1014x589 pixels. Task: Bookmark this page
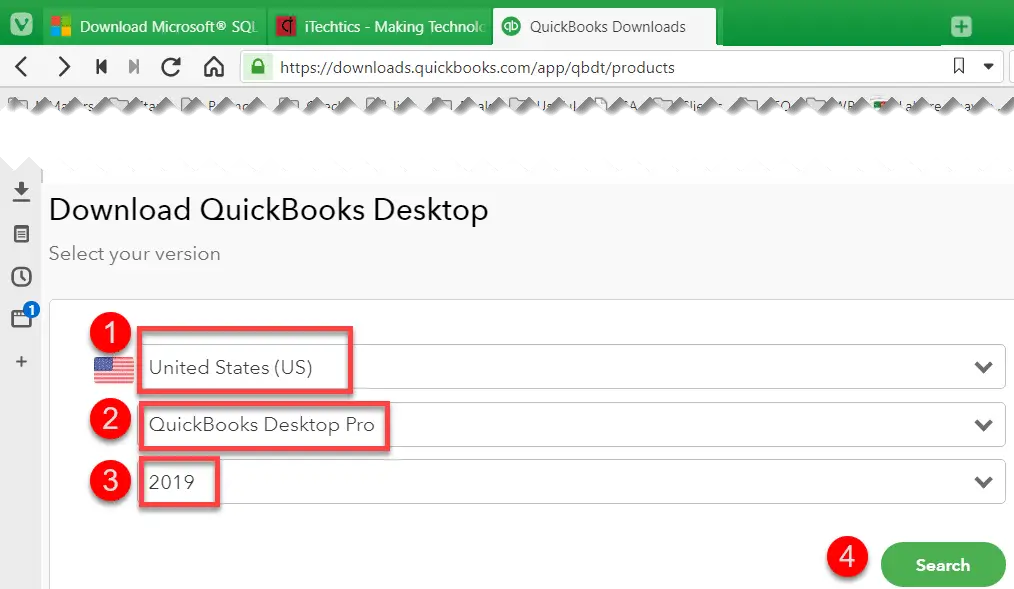tap(959, 66)
